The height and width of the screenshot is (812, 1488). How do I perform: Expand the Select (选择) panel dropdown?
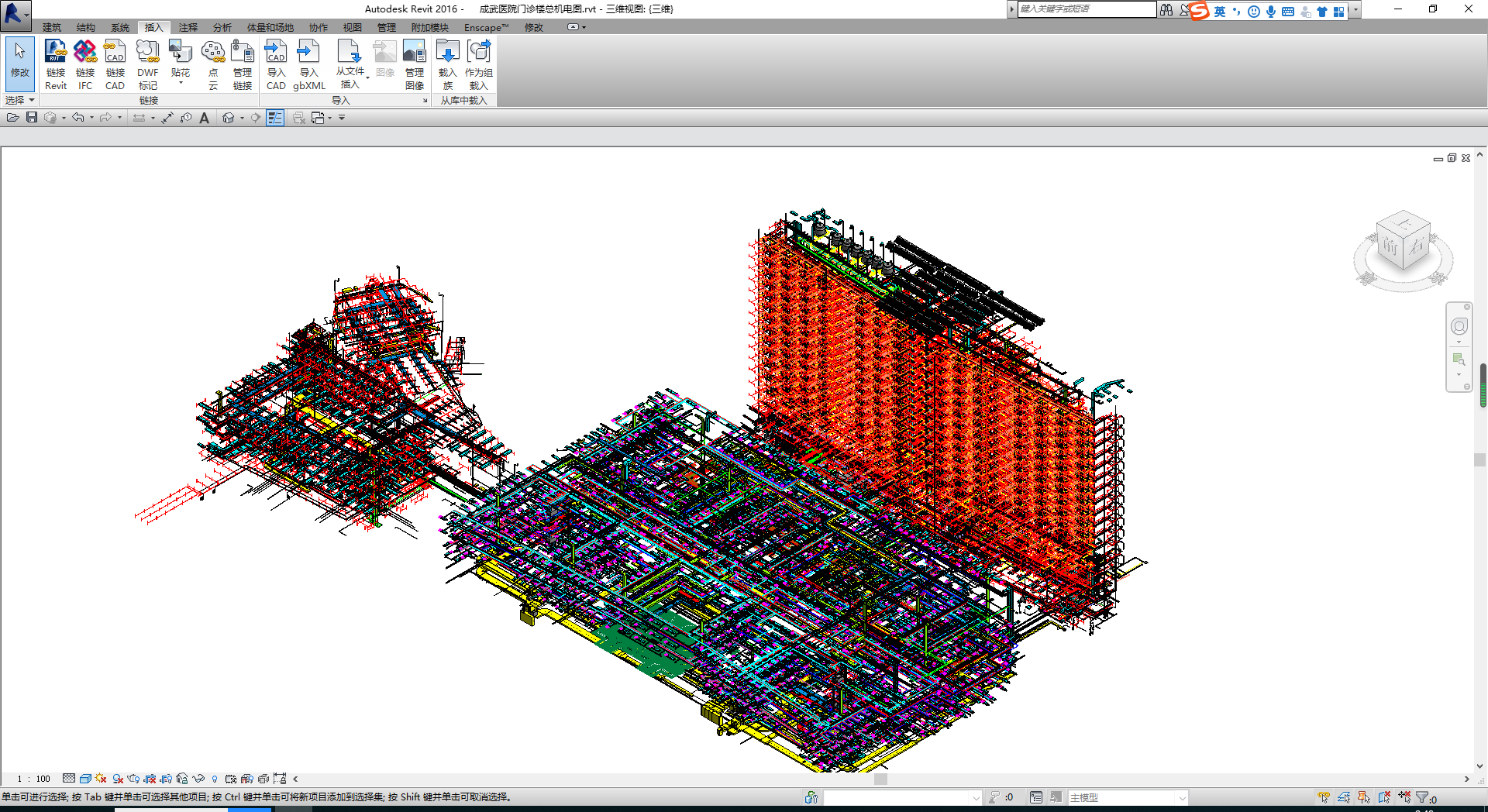pos(19,100)
